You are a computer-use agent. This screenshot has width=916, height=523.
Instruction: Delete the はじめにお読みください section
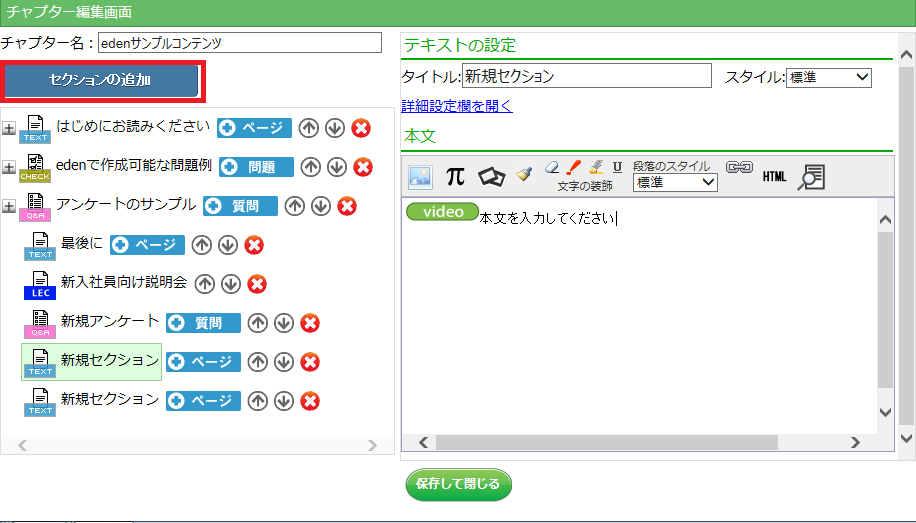click(361, 128)
